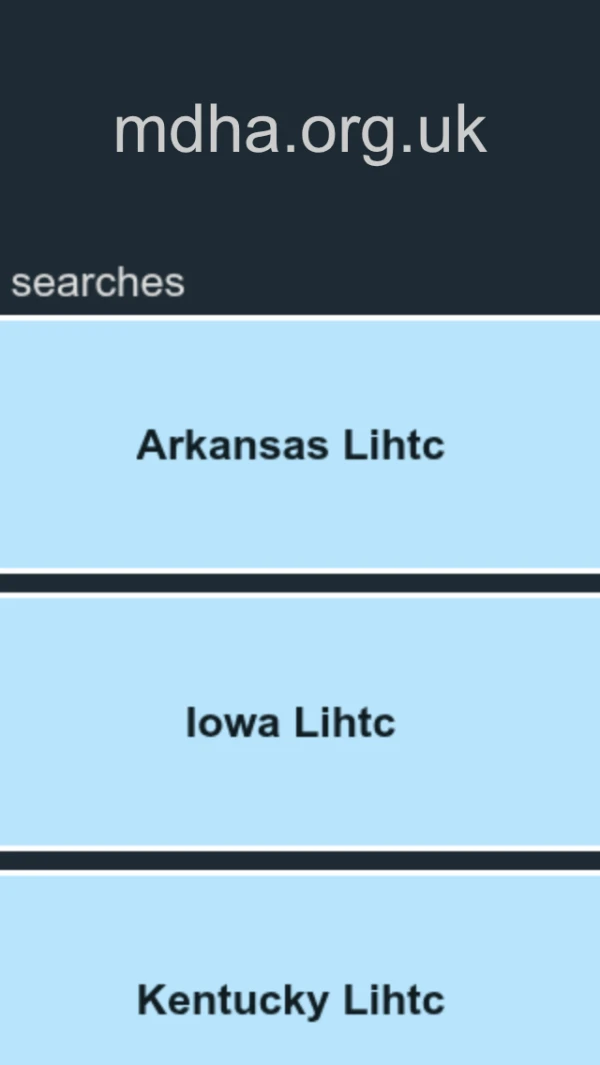Viewport: 600px width, 1065px height.
Task: Click the mdha.org.uk domain title
Action: pyautogui.click(x=300, y=131)
